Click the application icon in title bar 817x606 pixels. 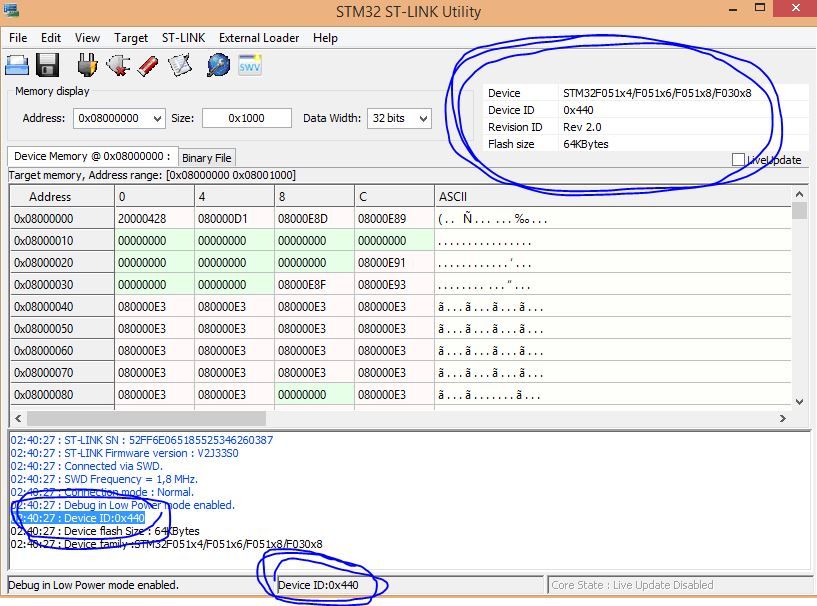click(11, 10)
